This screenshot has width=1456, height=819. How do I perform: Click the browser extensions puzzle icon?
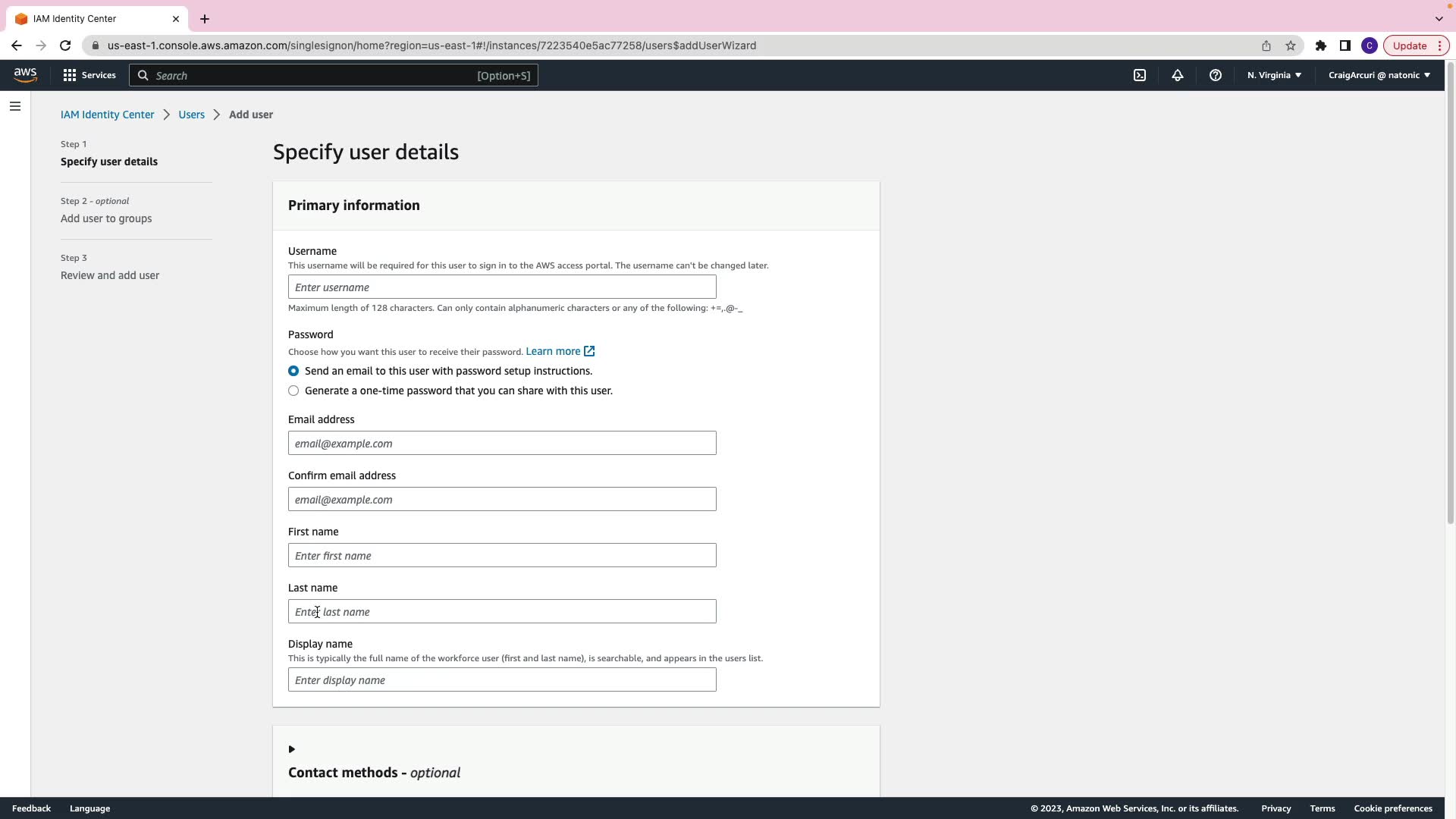1321,45
